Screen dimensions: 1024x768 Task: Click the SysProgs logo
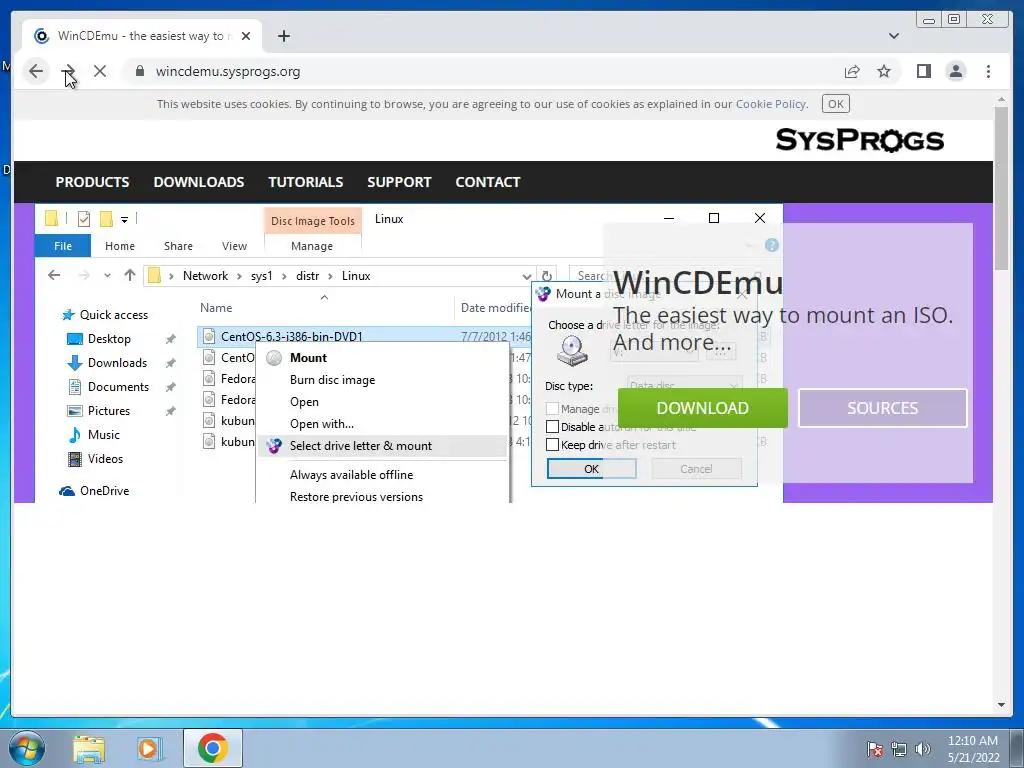859,140
